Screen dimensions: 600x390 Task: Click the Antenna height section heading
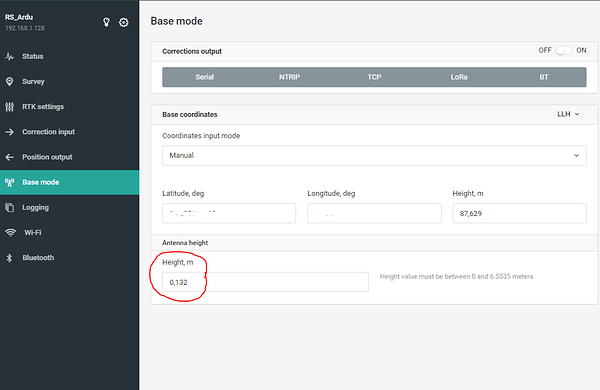[x=185, y=243]
